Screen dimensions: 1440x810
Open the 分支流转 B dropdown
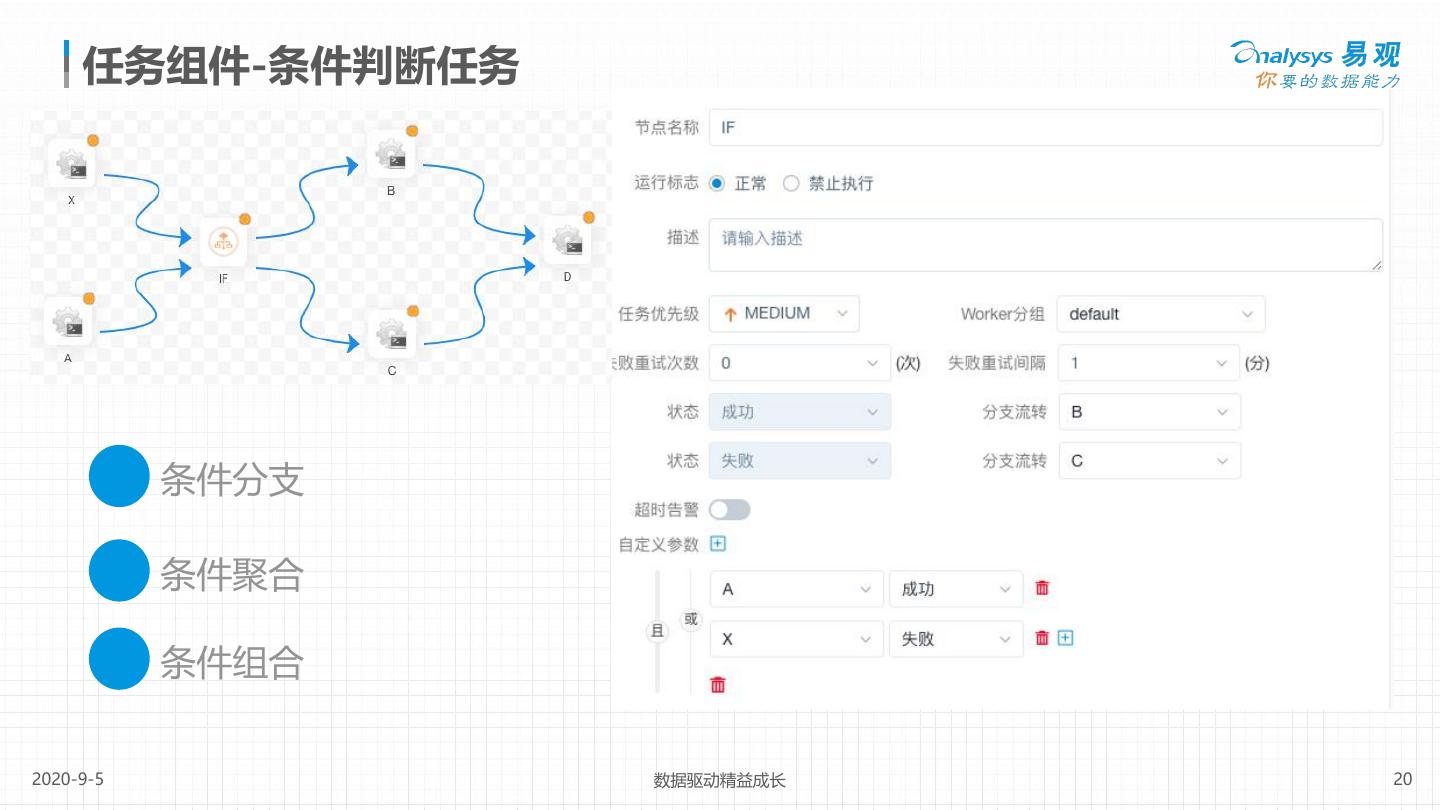[1150, 412]
